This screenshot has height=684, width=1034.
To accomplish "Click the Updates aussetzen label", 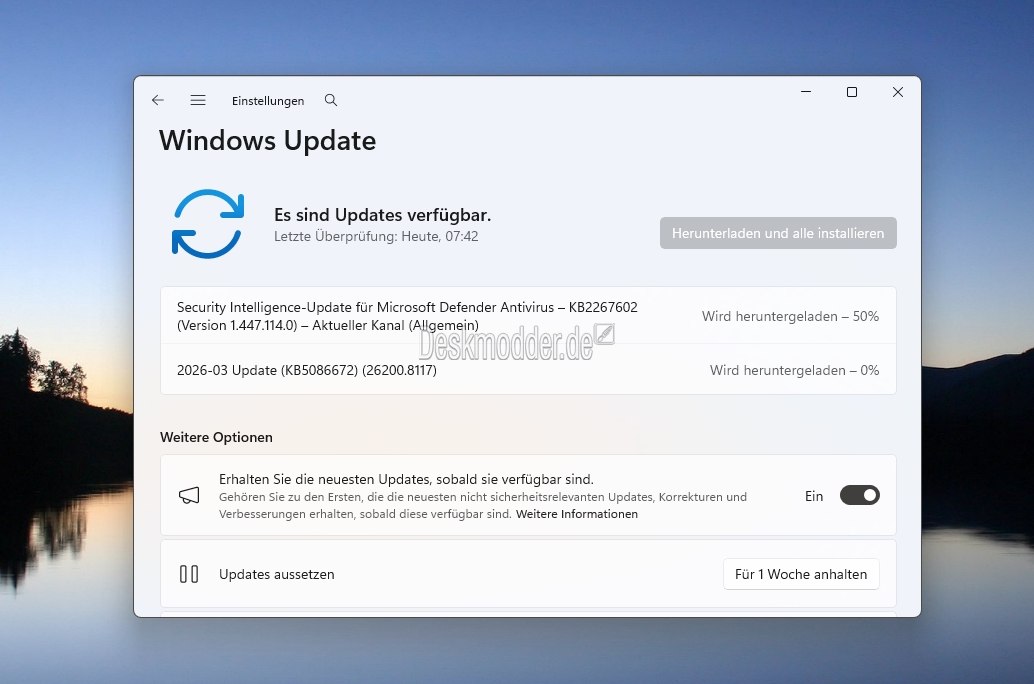I will pos(277,574).
